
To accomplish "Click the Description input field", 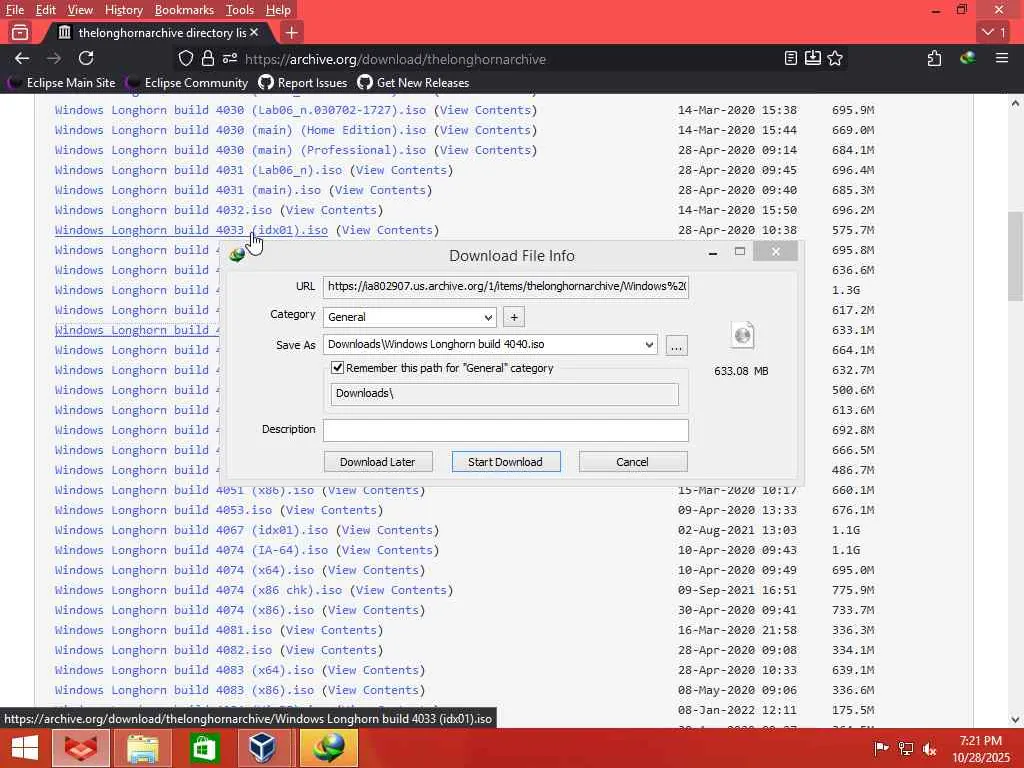I will (505, 430).
